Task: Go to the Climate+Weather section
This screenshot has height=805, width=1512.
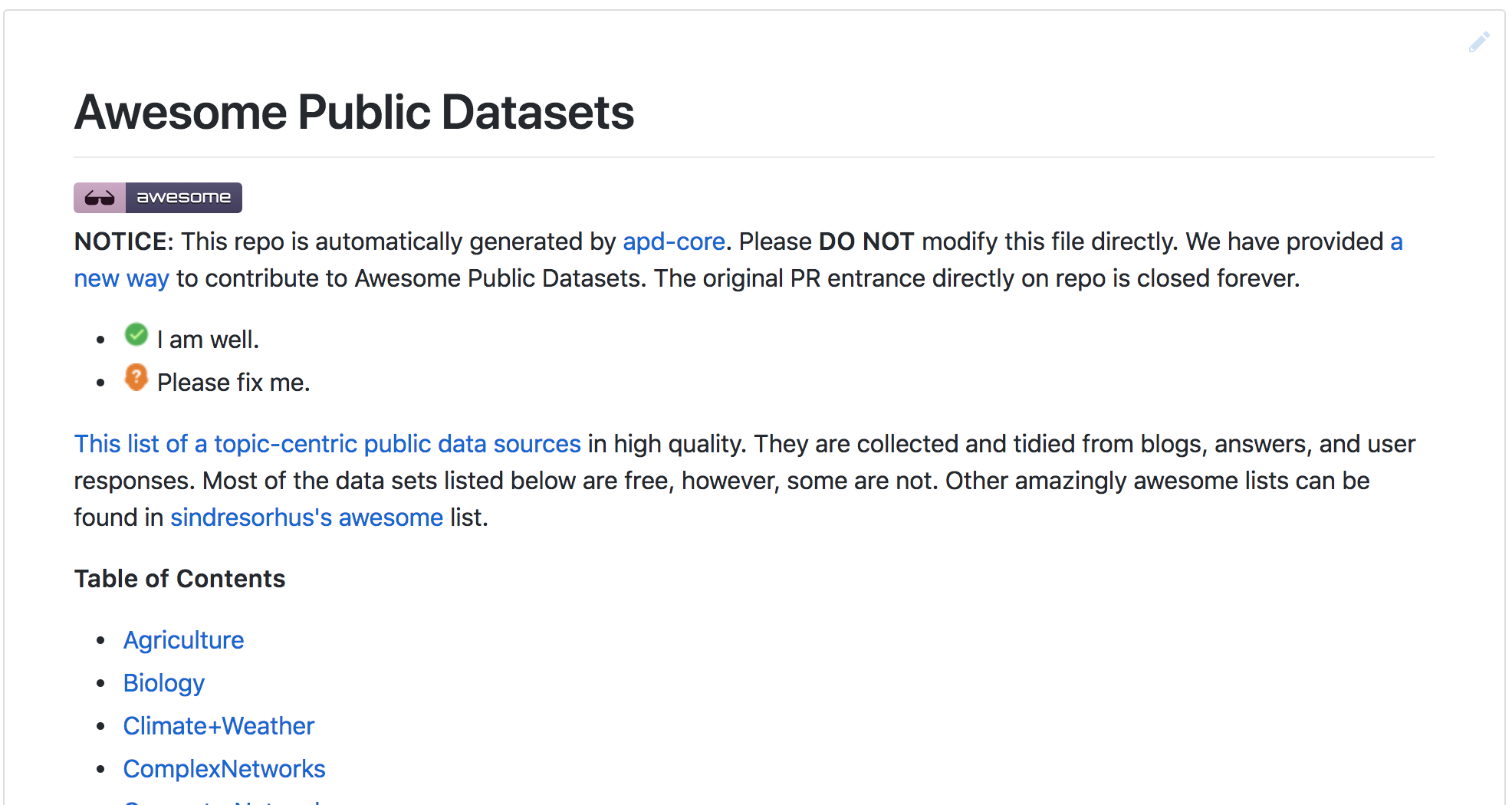Action: tap(219, 726)
